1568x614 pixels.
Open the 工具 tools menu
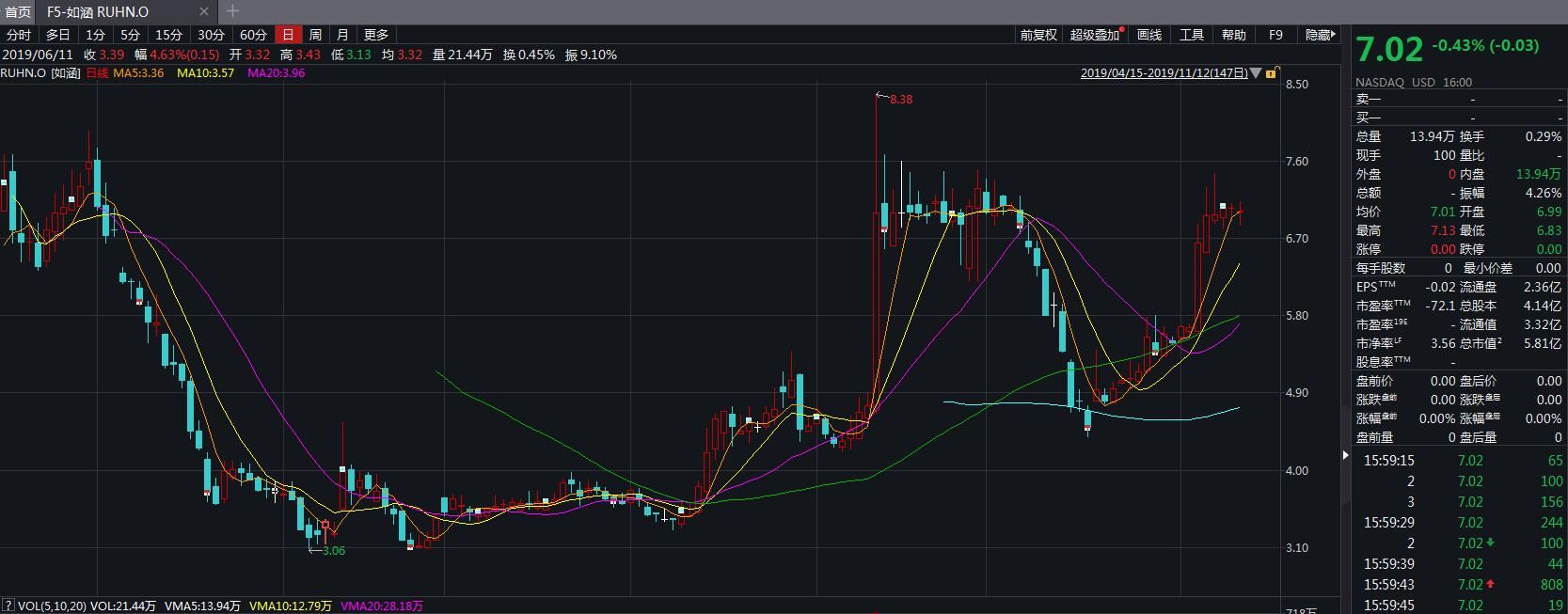[1192, 35]
